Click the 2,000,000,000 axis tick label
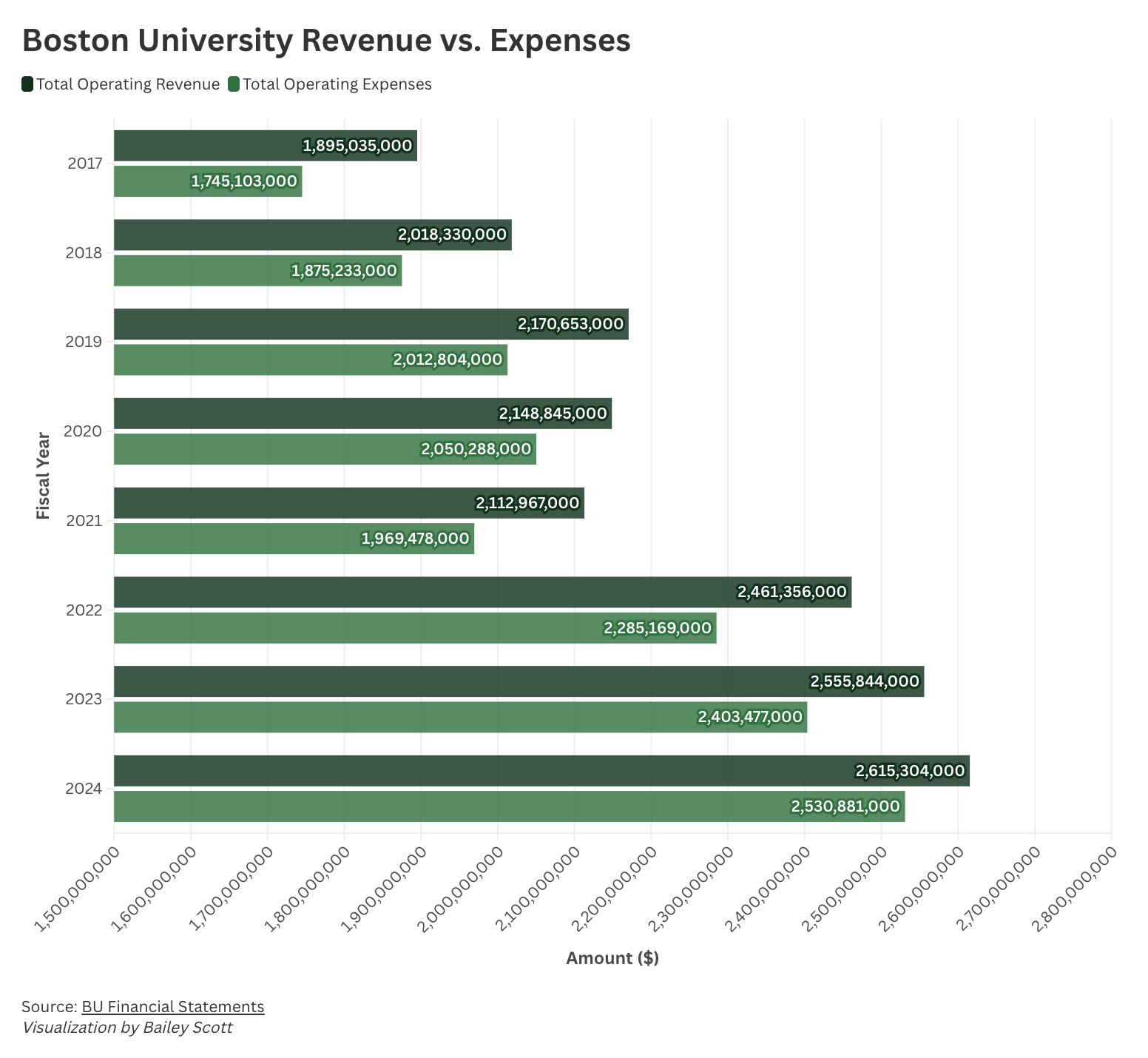 pyautogui.click(x=462, y=888)
